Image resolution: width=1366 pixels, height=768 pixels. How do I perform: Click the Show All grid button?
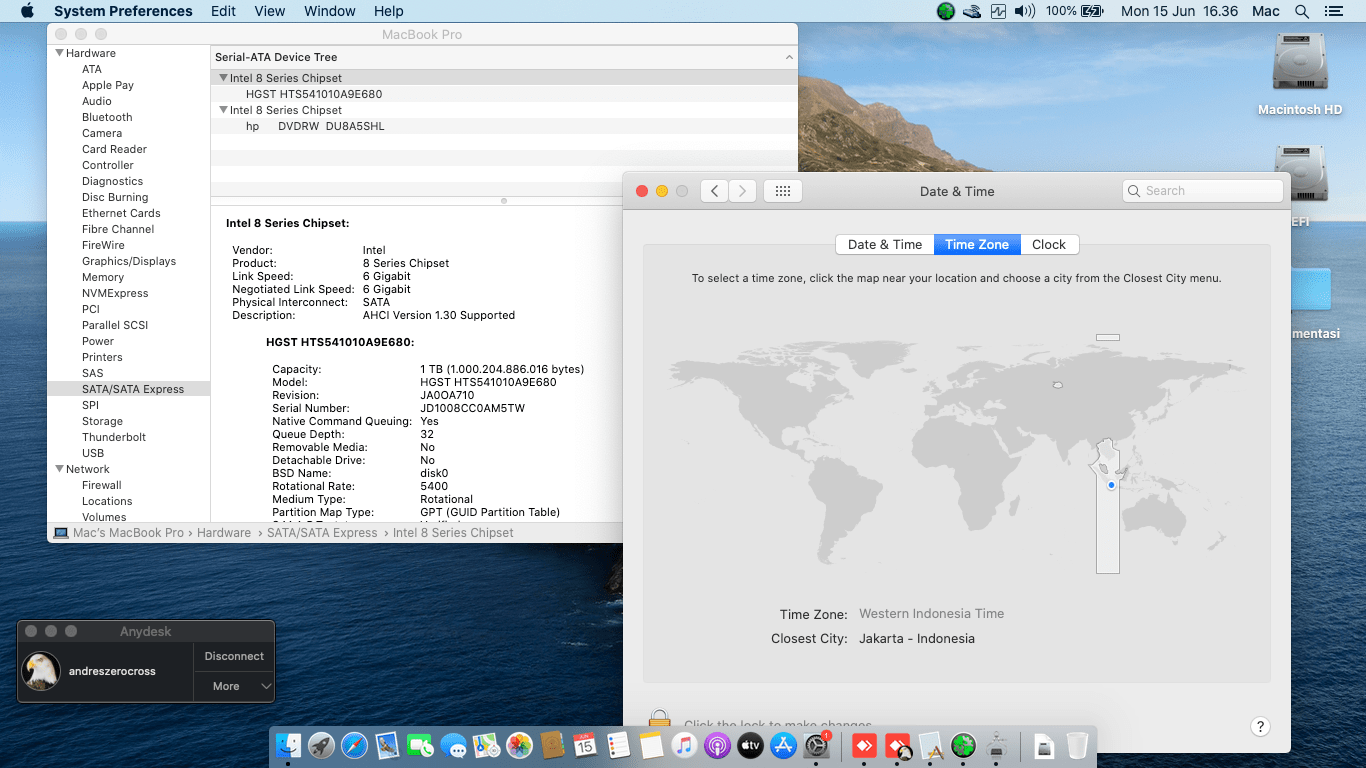point(783,191)
